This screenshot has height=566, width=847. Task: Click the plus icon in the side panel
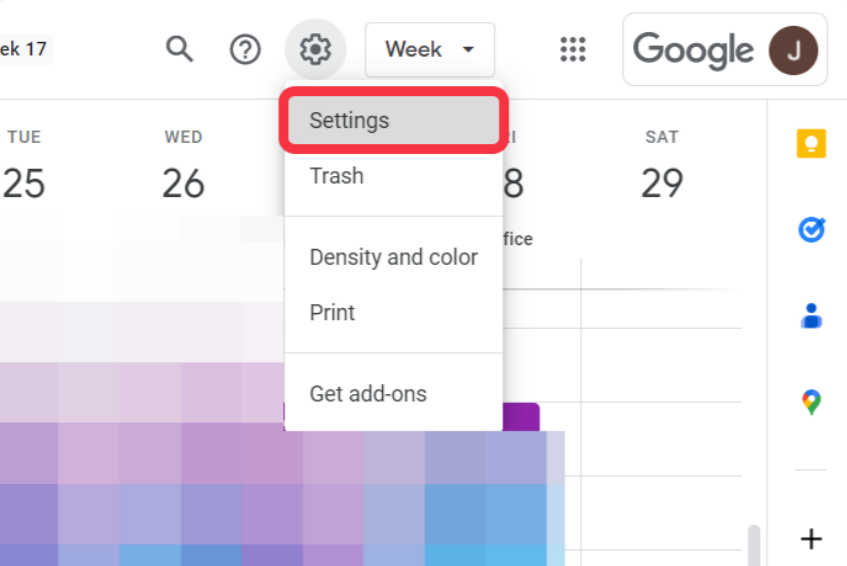(x=811, y=539)
